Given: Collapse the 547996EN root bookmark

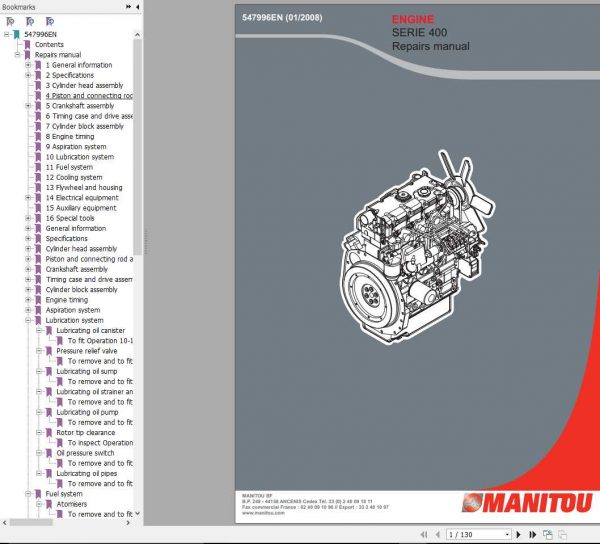Looking at the screenshot, I should (7, 34).
